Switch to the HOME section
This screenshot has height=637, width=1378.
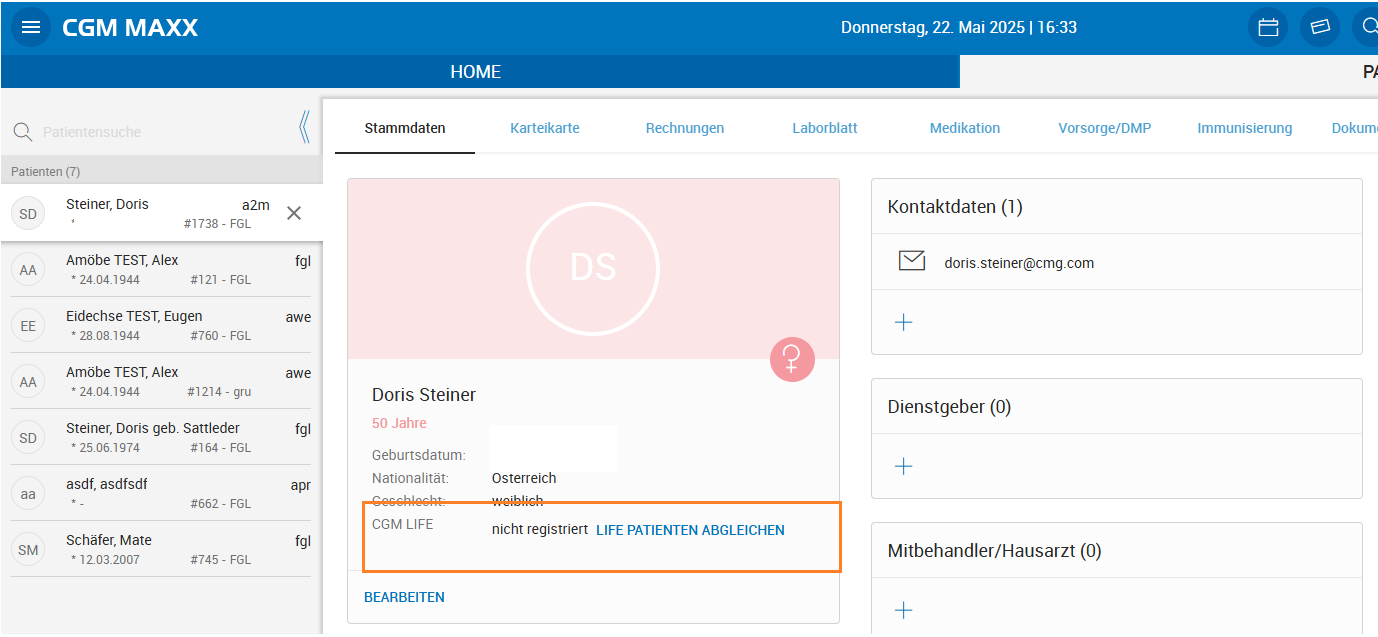click(475, 71)
